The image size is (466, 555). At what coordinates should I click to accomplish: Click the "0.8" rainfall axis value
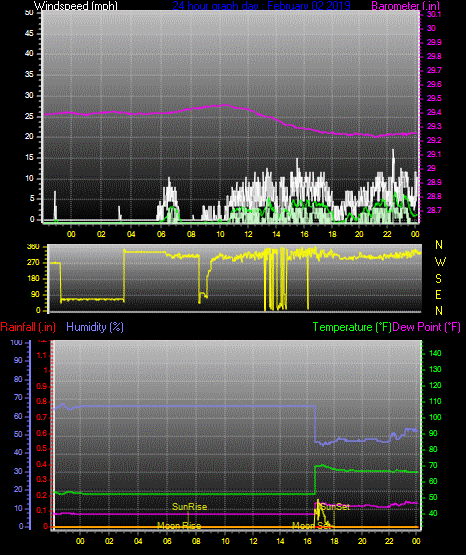(x=42, y=402)
